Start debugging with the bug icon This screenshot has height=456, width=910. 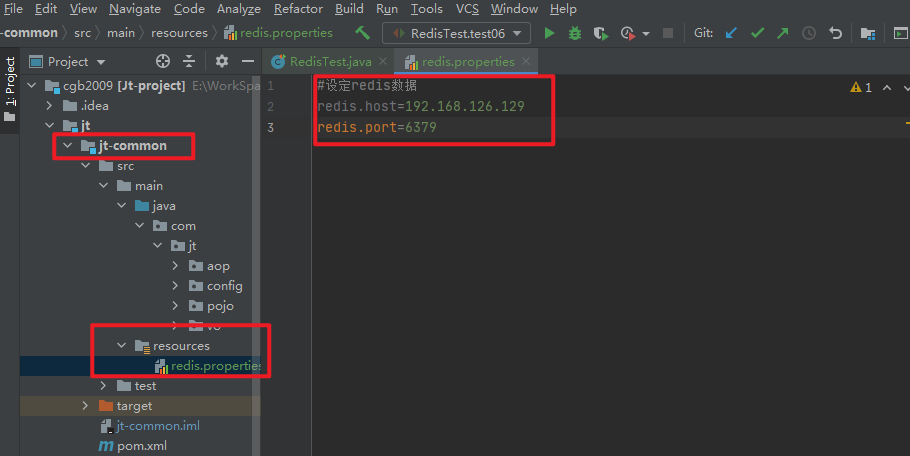(575, 33)
